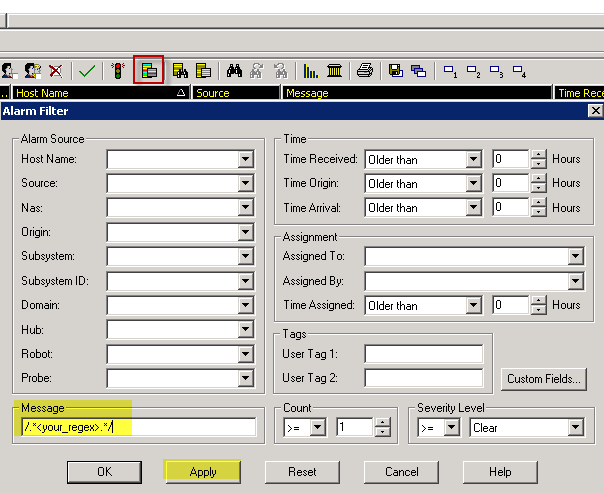This screenshot has width=604, height=493.
Task: Sort by the Host Name column header
Action: 95,93
